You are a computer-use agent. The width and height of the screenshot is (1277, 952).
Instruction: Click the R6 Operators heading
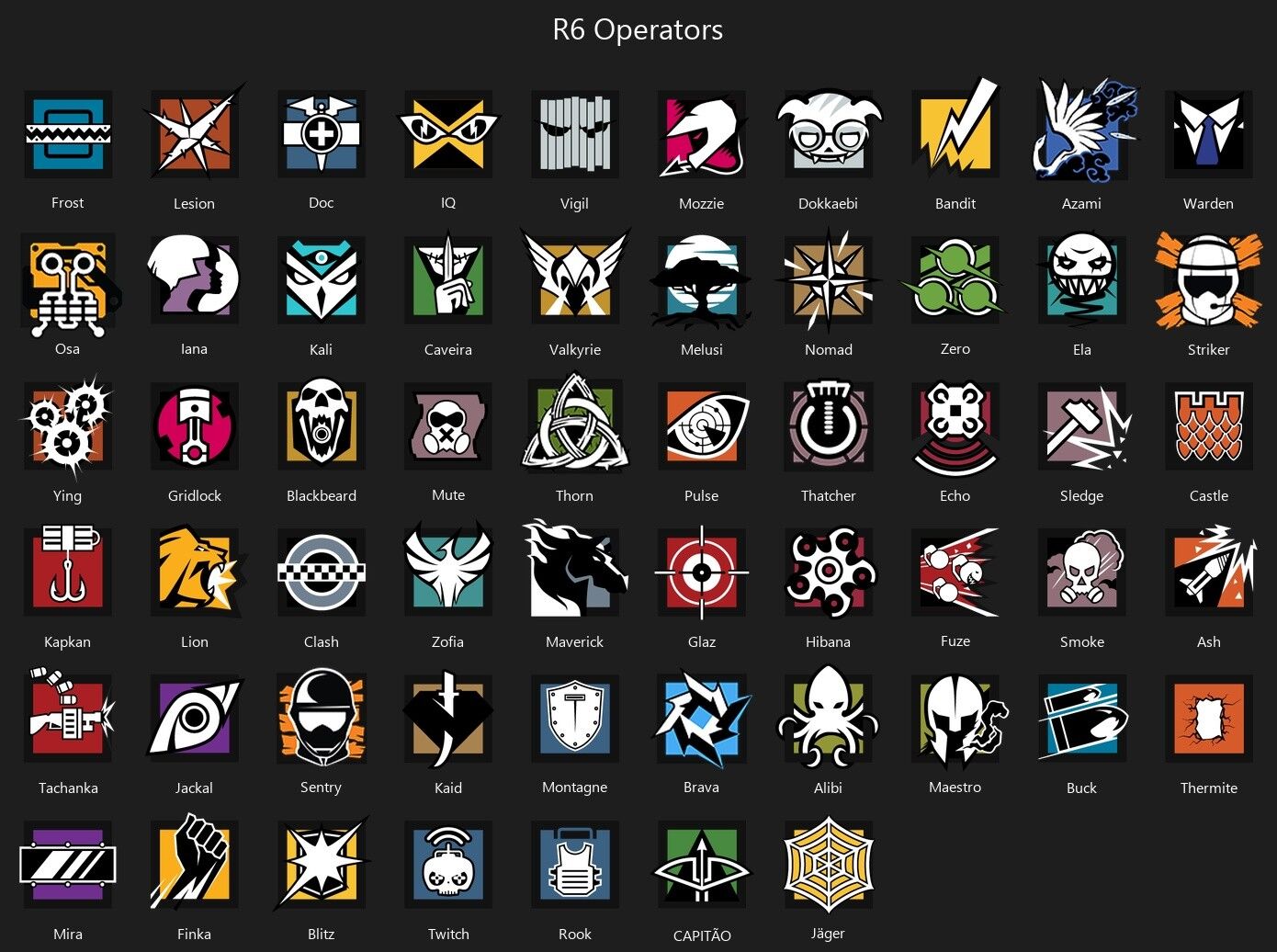638,29
